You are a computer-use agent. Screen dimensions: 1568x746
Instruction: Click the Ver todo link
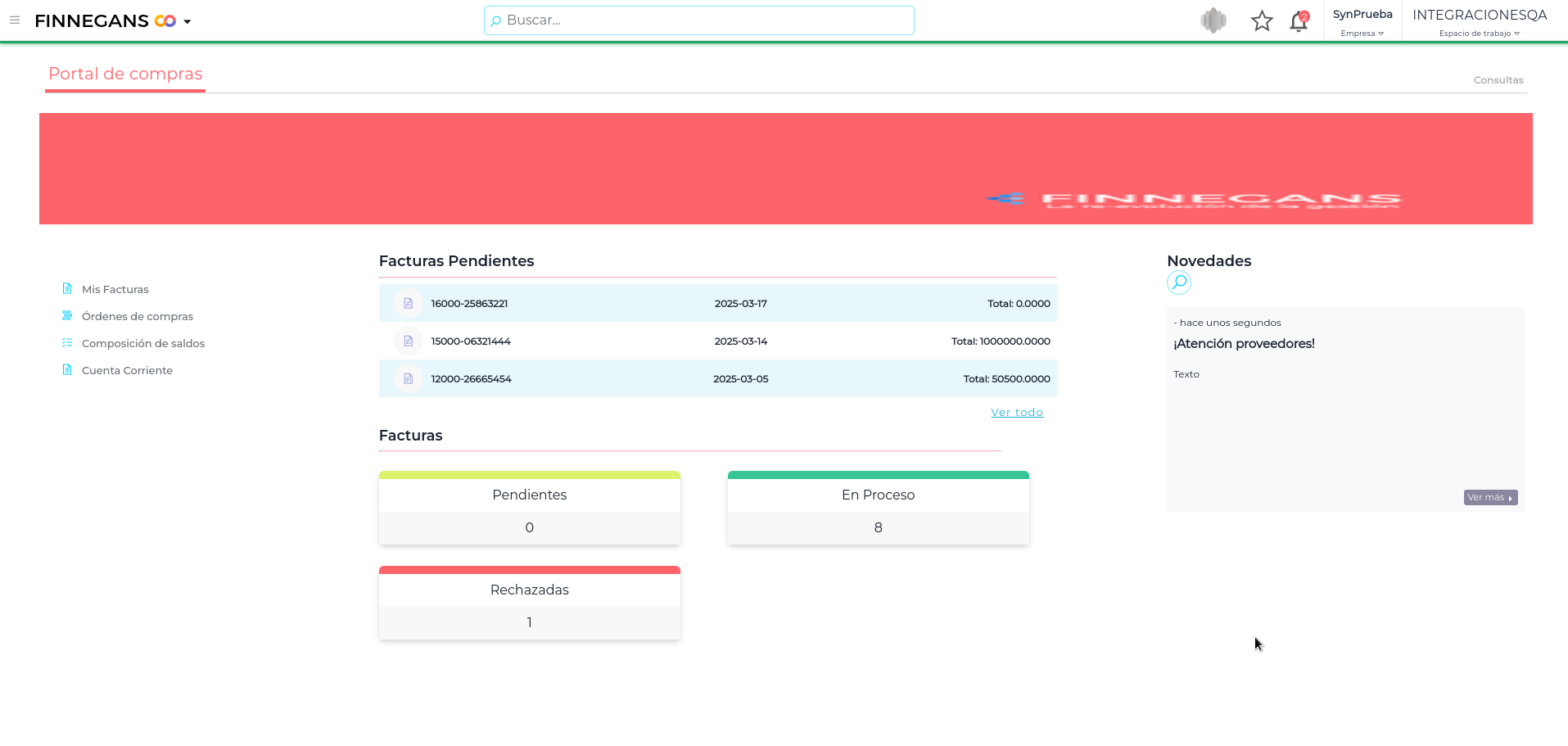pyautogui.click(x=1017, y=413)
